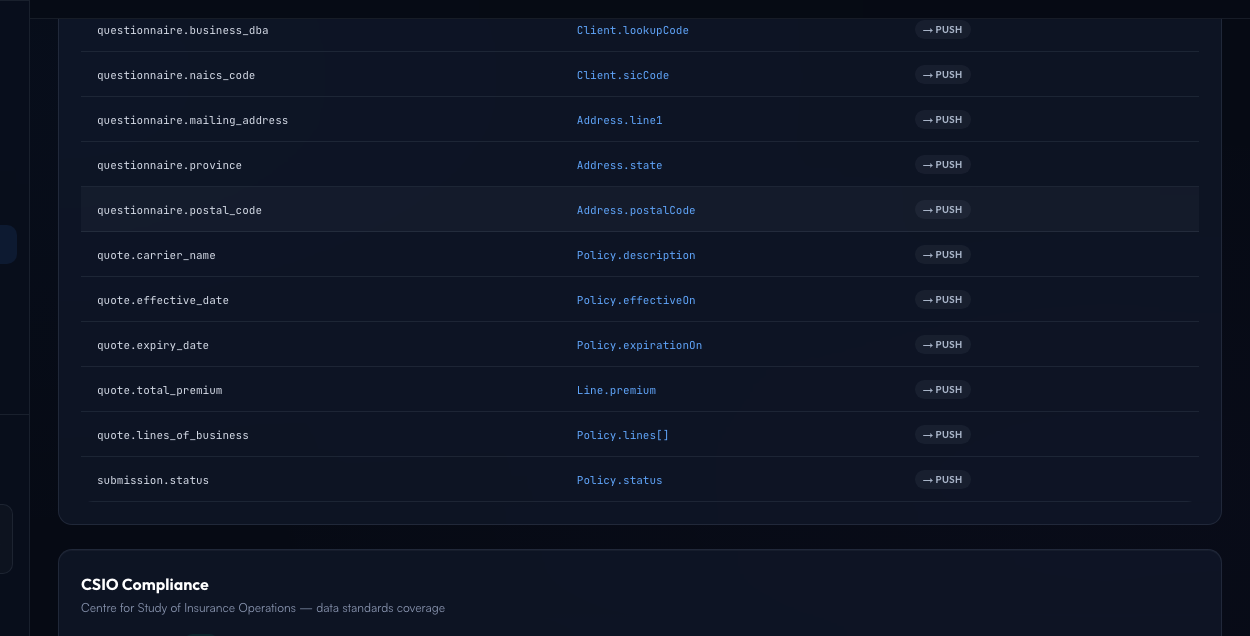Click PUSH badge for questionnaire.naics_code row

943,75
